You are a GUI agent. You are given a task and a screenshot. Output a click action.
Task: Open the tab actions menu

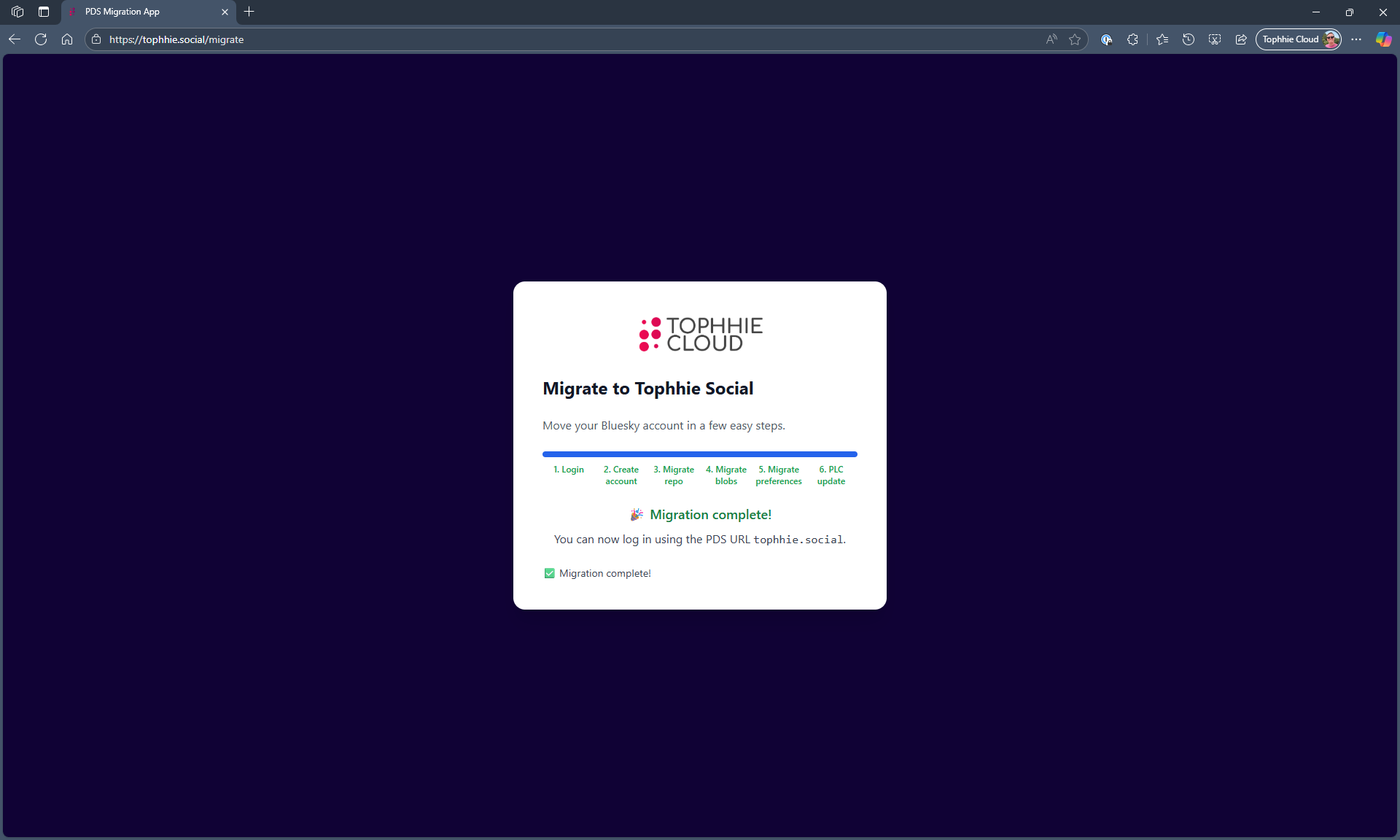pos(44,12)
